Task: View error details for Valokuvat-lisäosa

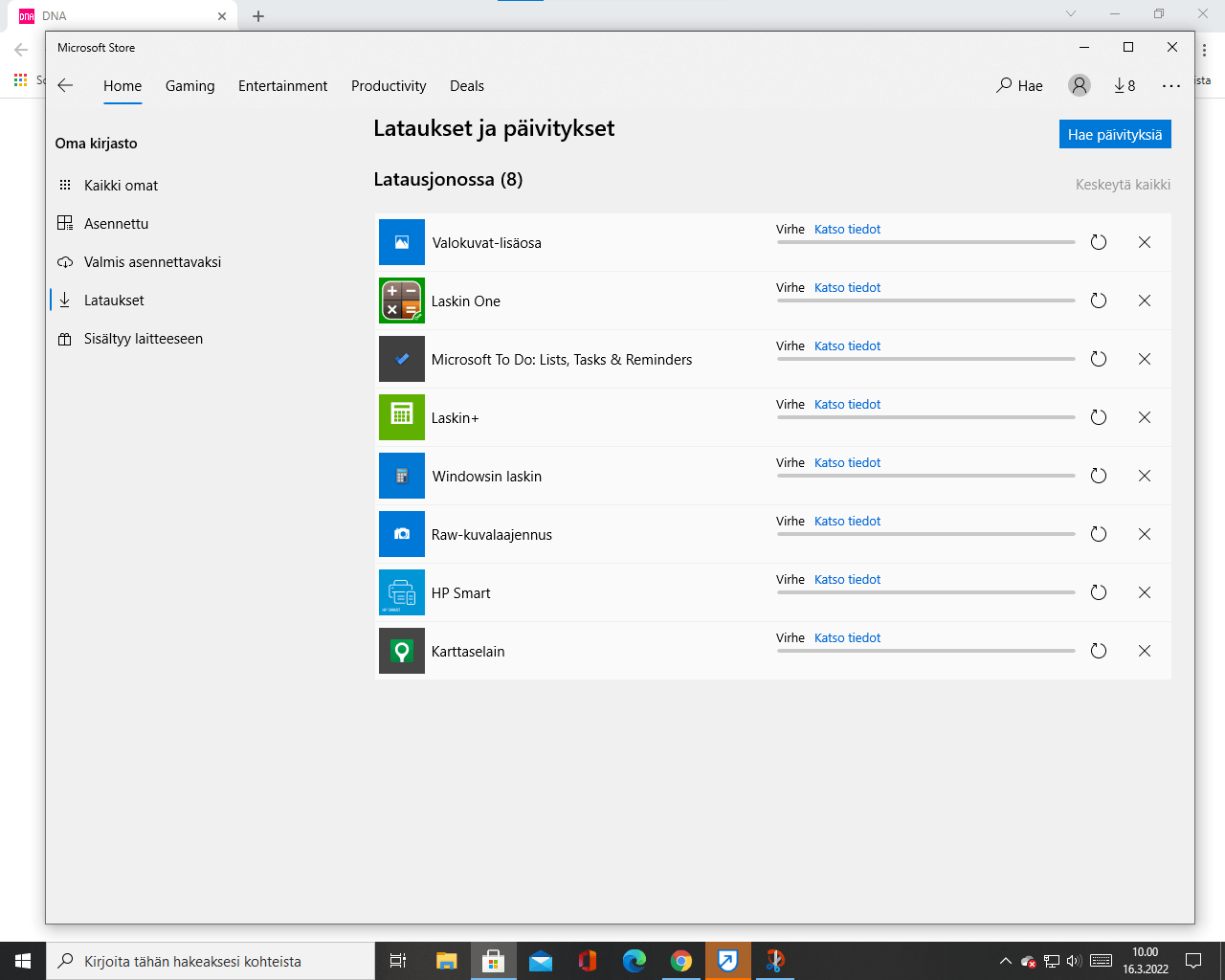Action: click(x=847, y=229)
